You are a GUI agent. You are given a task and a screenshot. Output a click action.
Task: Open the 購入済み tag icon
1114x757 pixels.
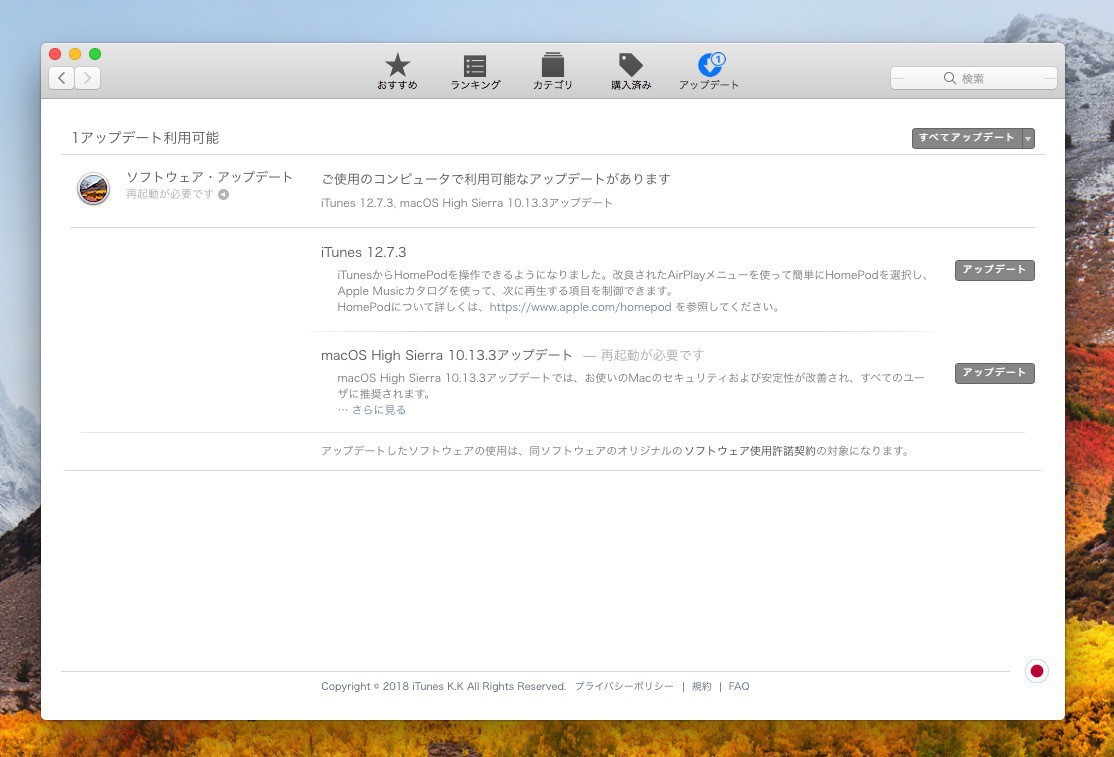[630, 66]
